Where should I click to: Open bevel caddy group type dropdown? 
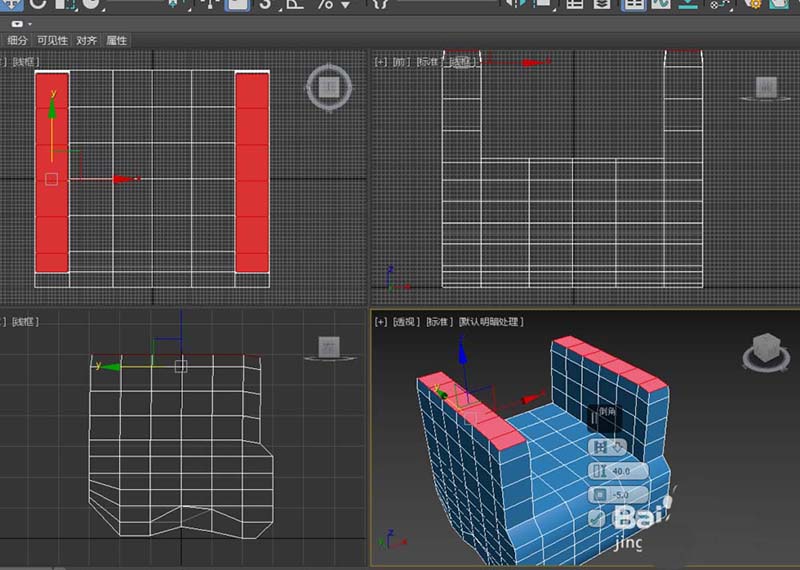coord(608,448)
